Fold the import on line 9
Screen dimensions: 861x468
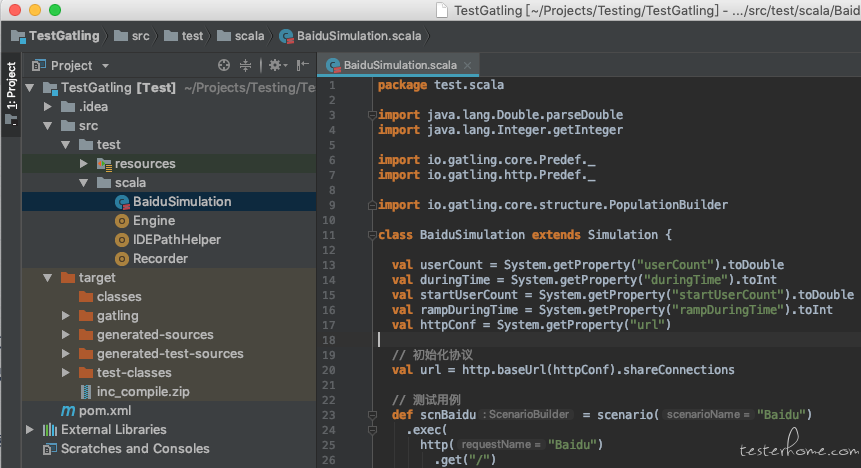point(372,205)
